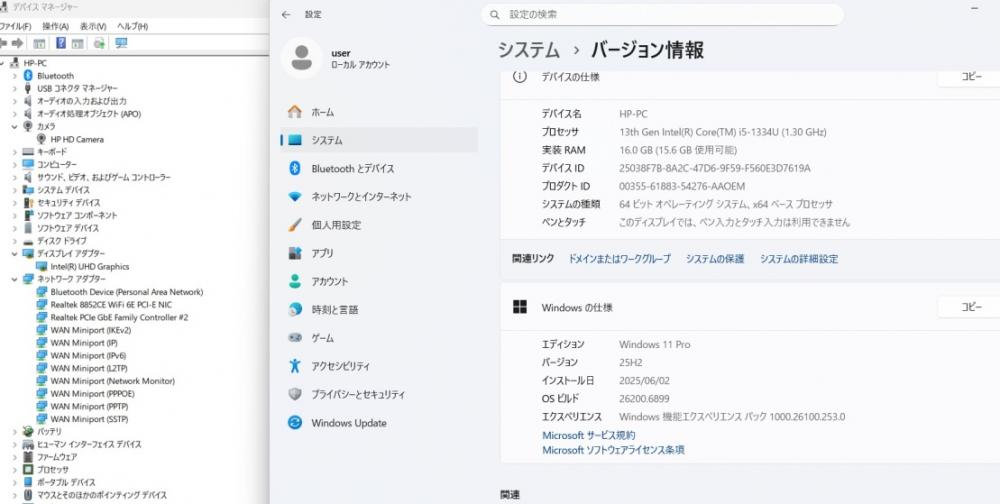This screenshot has height=504, width=1000.
Task: Click the ホーム house icon in the sidebar
Action: (295, 112)
